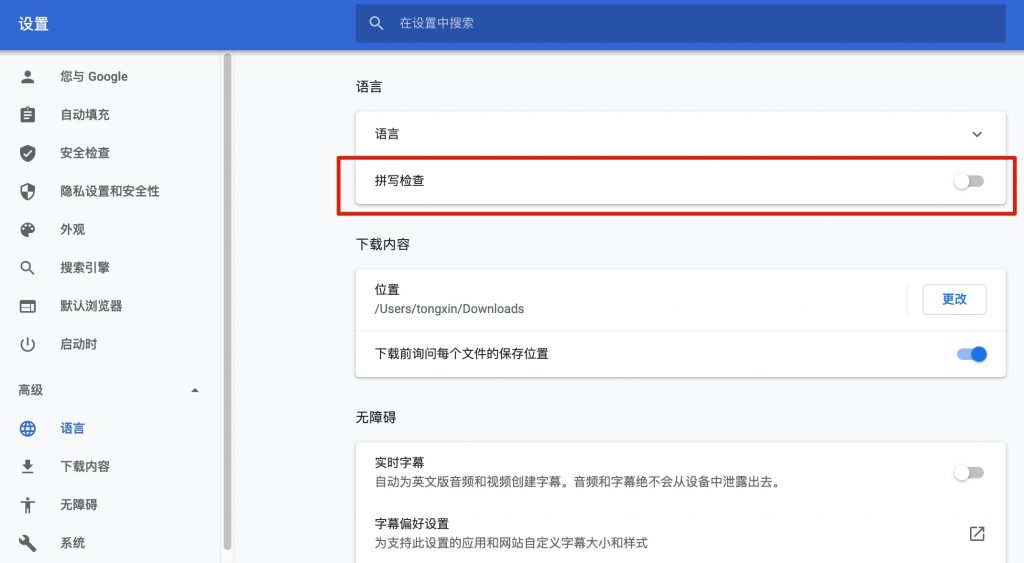
Task: Click the 位置 label in downloads card
Action: pyautogui.click(x=387, y=289)
